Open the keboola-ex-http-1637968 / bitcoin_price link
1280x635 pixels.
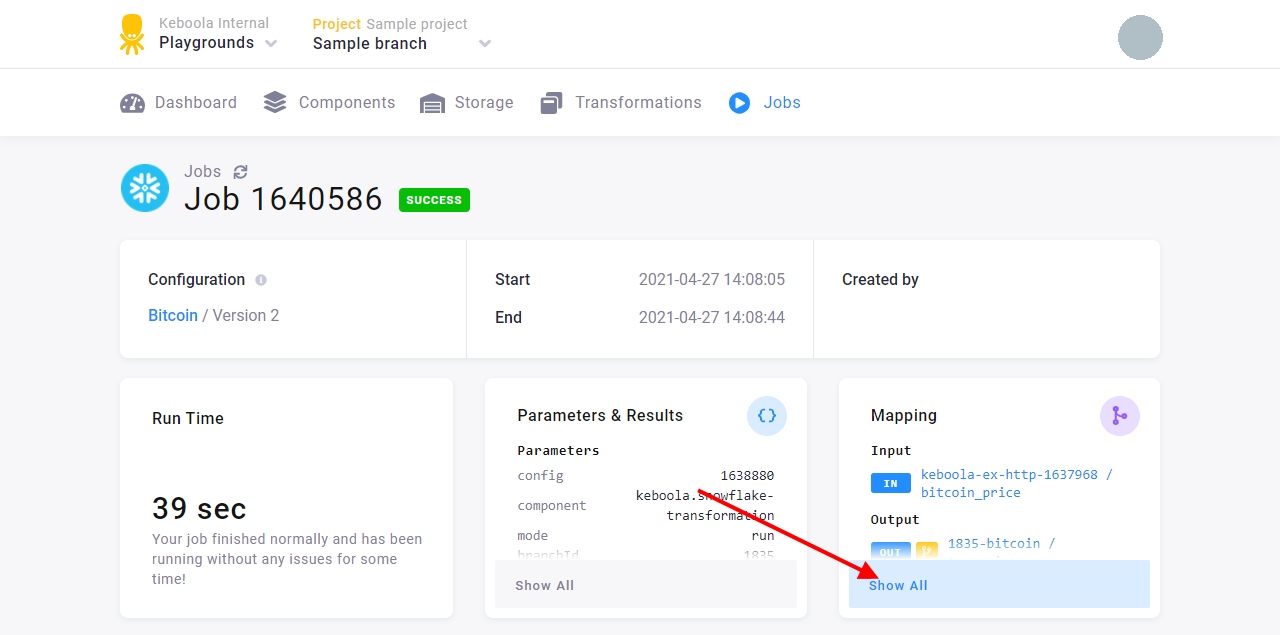point(1017,483)
